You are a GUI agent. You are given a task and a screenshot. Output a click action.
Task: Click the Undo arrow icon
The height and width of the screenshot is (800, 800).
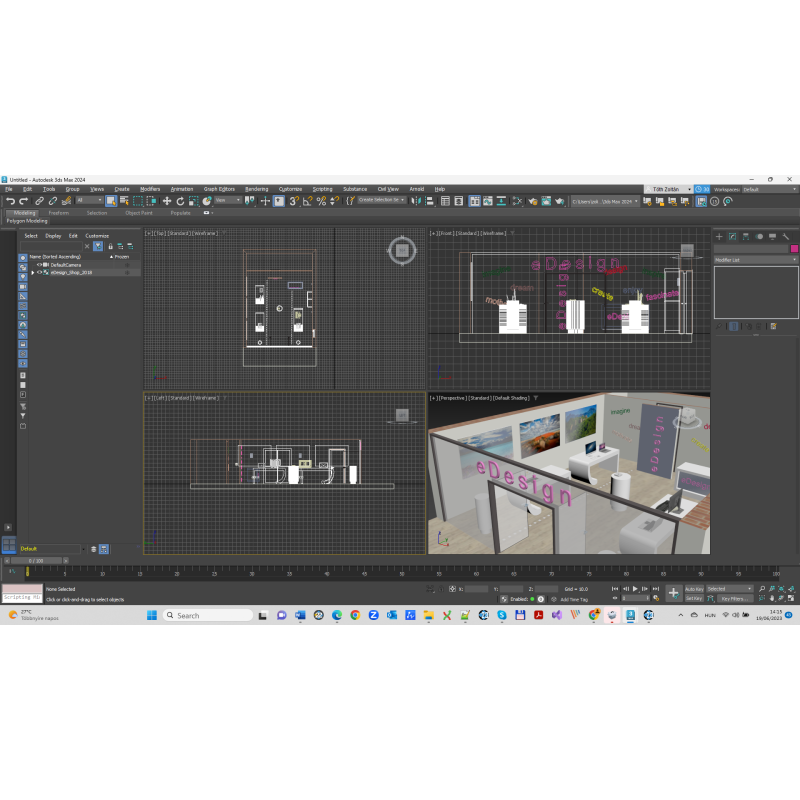point(10,201)
